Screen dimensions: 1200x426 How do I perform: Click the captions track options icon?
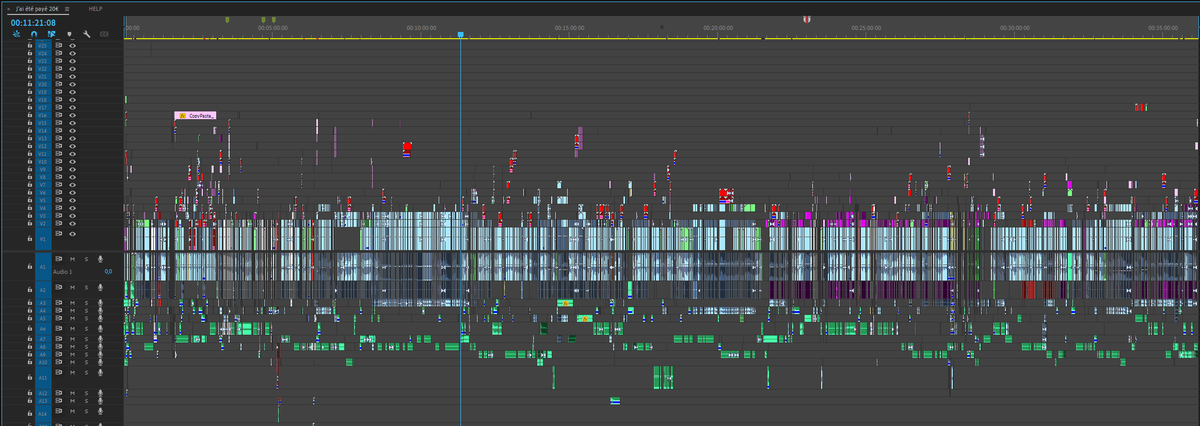[104, 34]
